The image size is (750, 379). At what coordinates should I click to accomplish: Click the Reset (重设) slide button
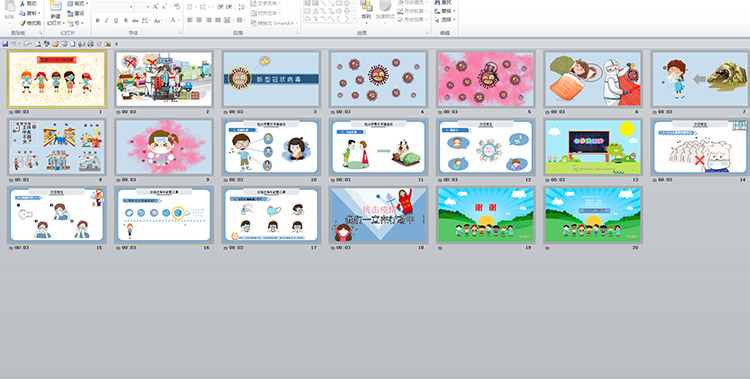click(77, 13)
